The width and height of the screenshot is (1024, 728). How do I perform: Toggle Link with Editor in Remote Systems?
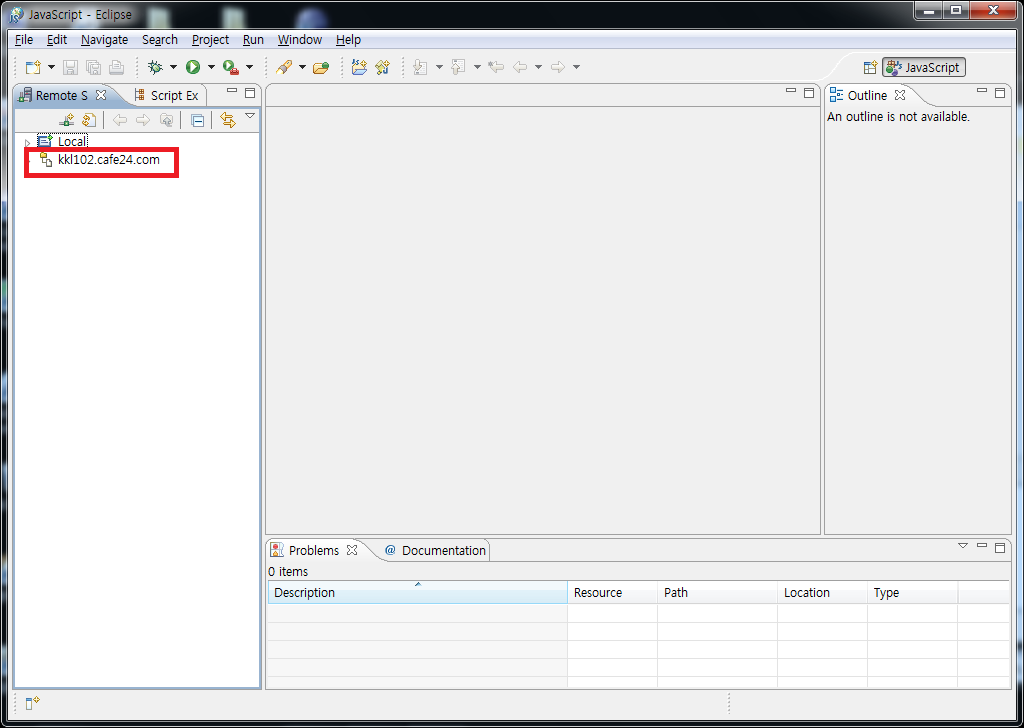(x=228, y=120)
